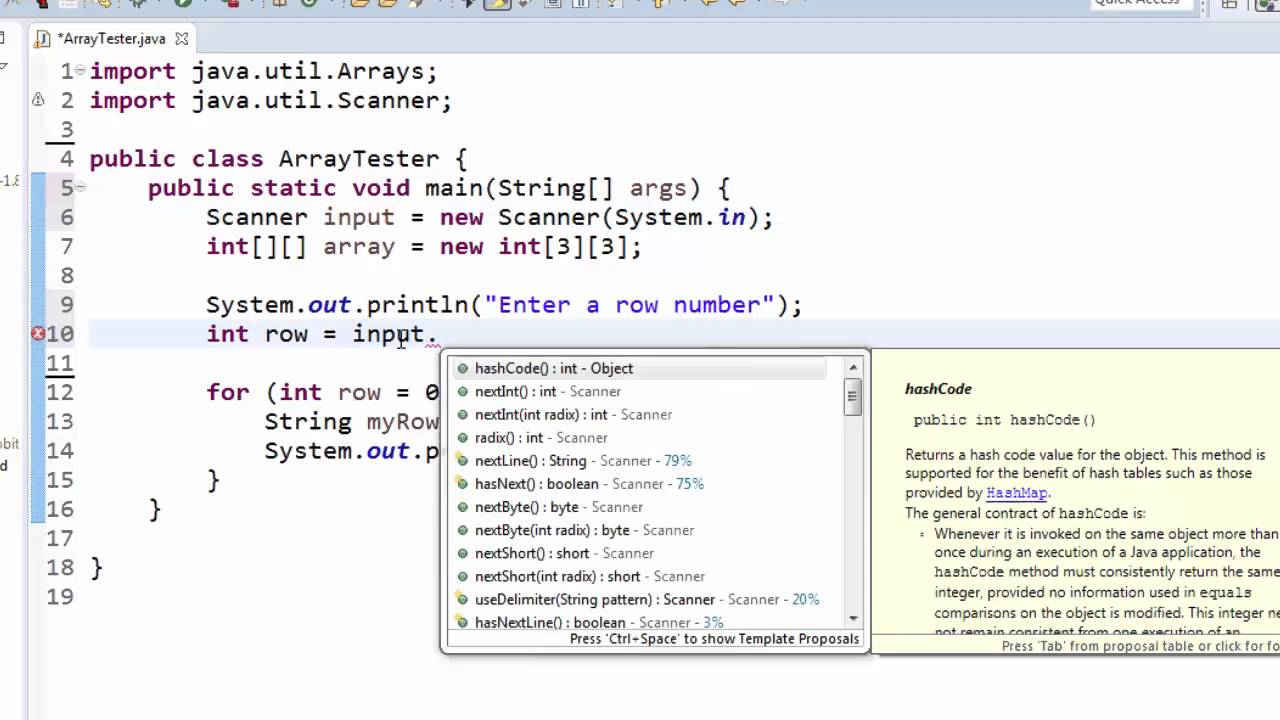Click the error marker on line 10
The image size is (1280, 720).
tap(38, 334)
